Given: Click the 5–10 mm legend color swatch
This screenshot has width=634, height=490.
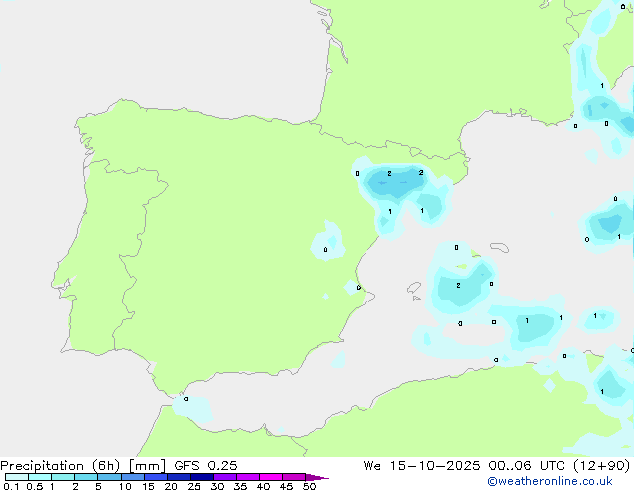Looking at the screenshot, I should tap(109, 477).
